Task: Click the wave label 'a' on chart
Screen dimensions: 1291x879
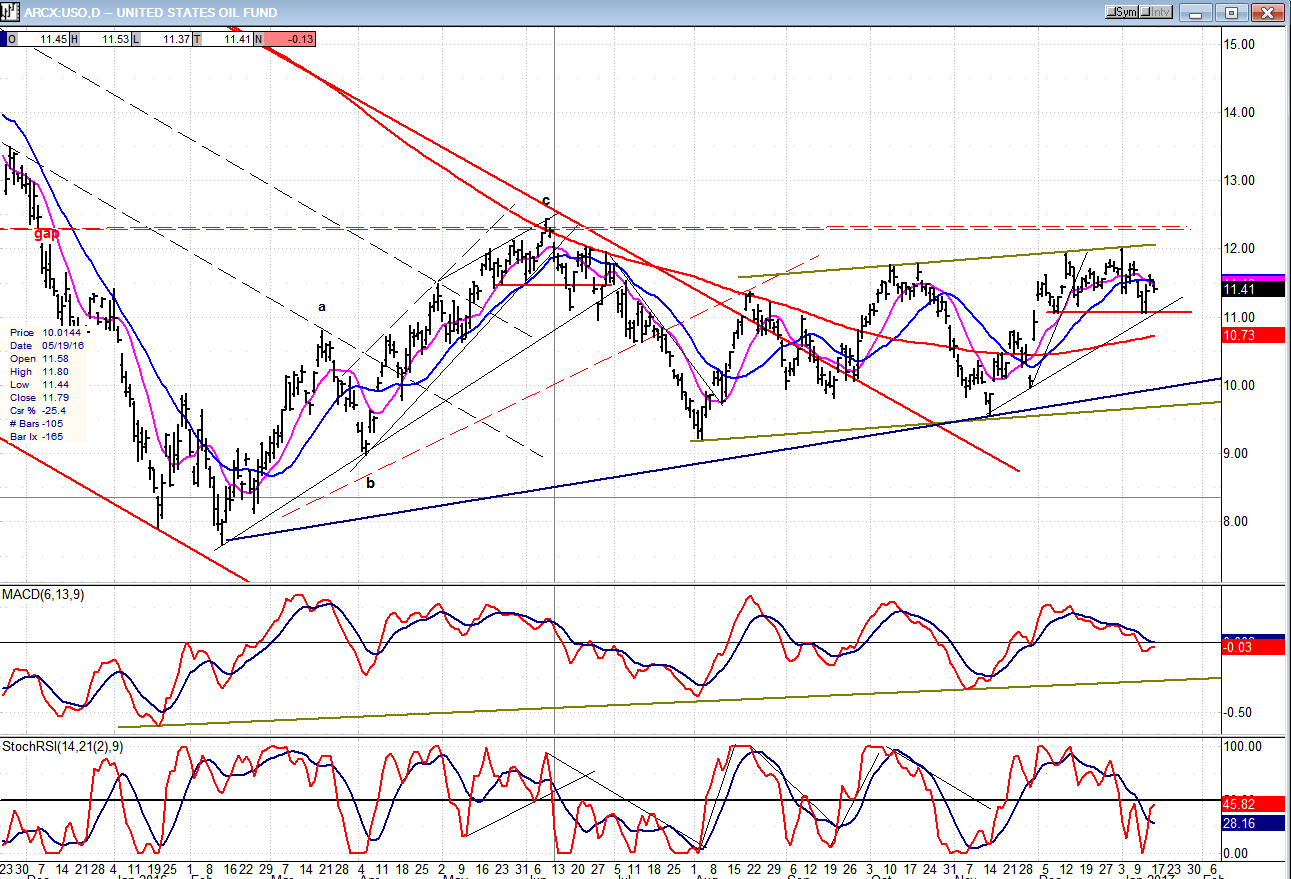Action: 322,307
